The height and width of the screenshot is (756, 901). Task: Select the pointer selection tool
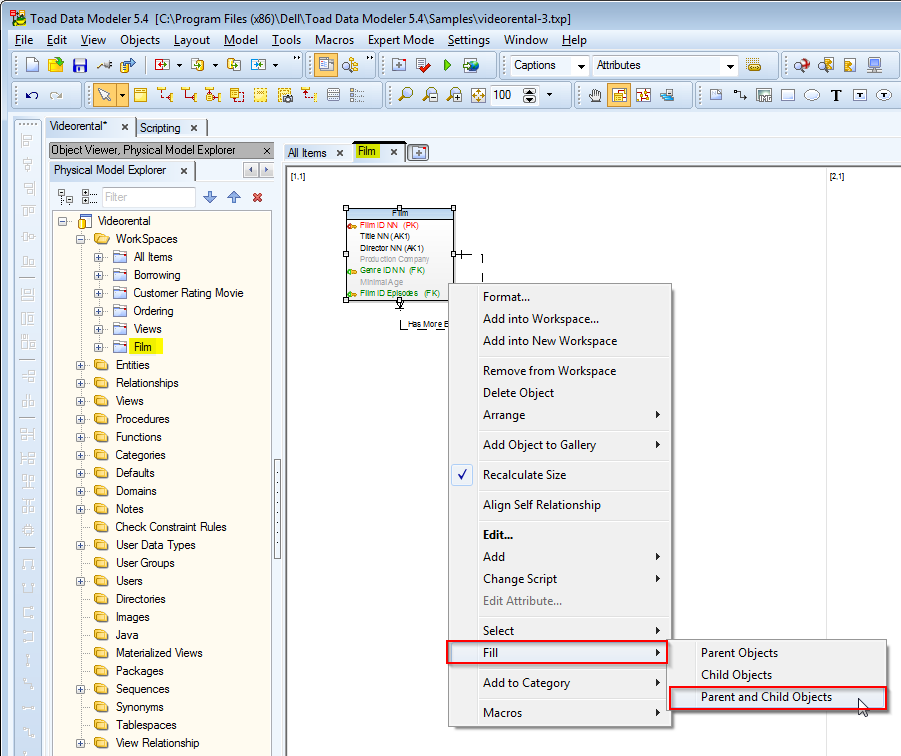coord(105,95)
